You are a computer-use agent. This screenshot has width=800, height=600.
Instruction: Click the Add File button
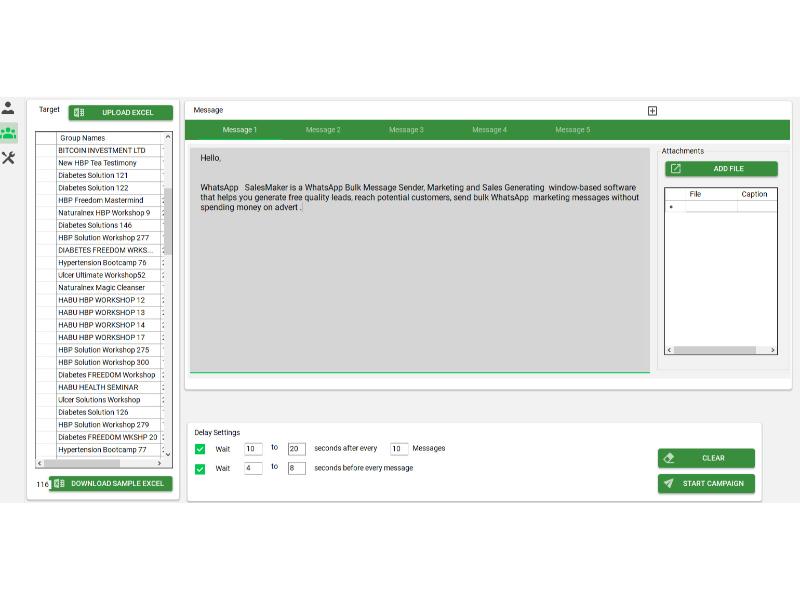721,169
